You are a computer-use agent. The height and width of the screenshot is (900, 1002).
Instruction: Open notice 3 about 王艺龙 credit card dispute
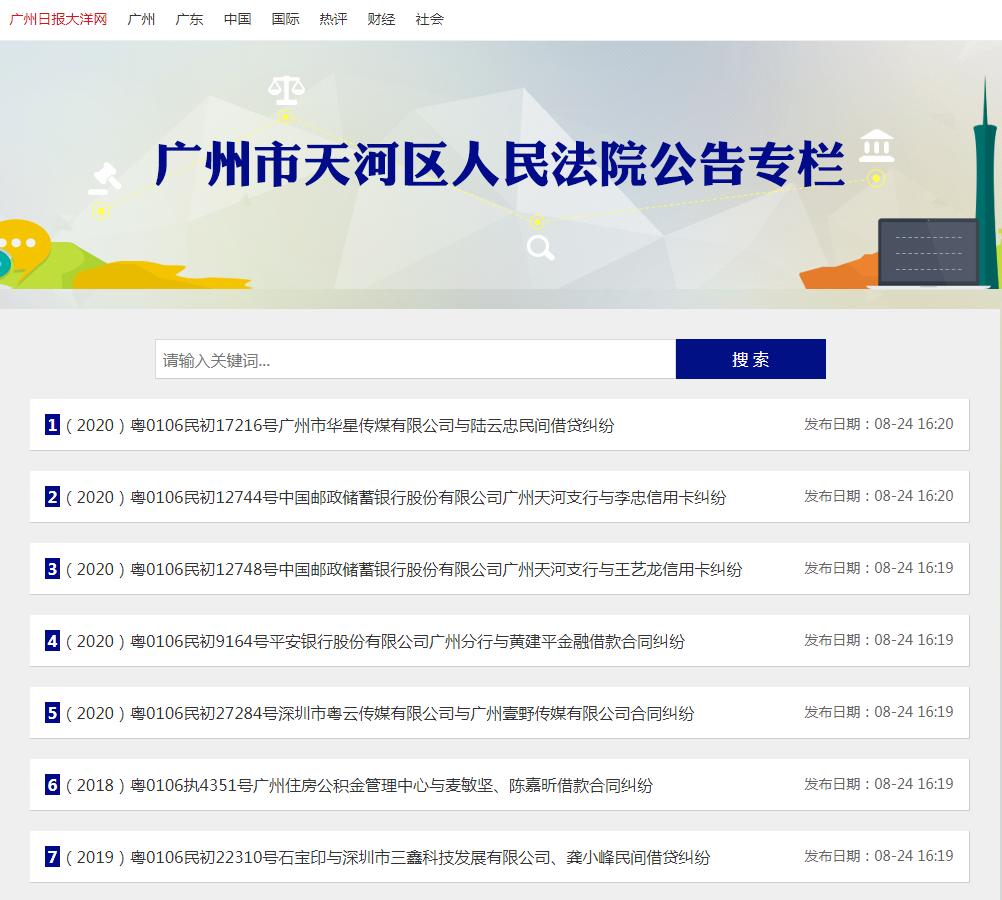coord(403,569)
